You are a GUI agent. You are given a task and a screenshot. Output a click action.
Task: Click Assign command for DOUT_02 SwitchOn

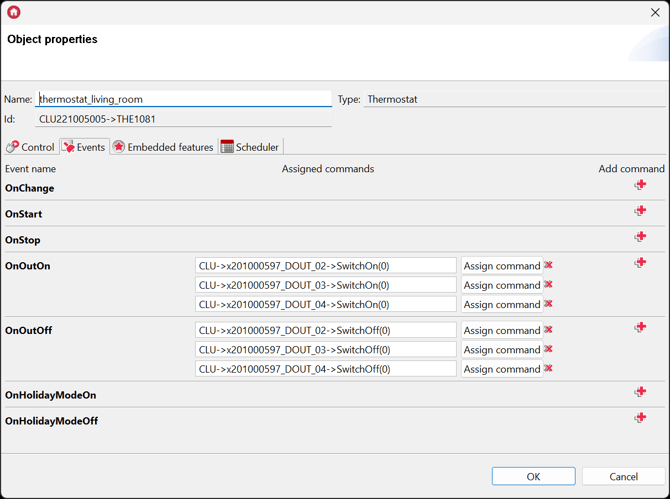coord(501,266)
